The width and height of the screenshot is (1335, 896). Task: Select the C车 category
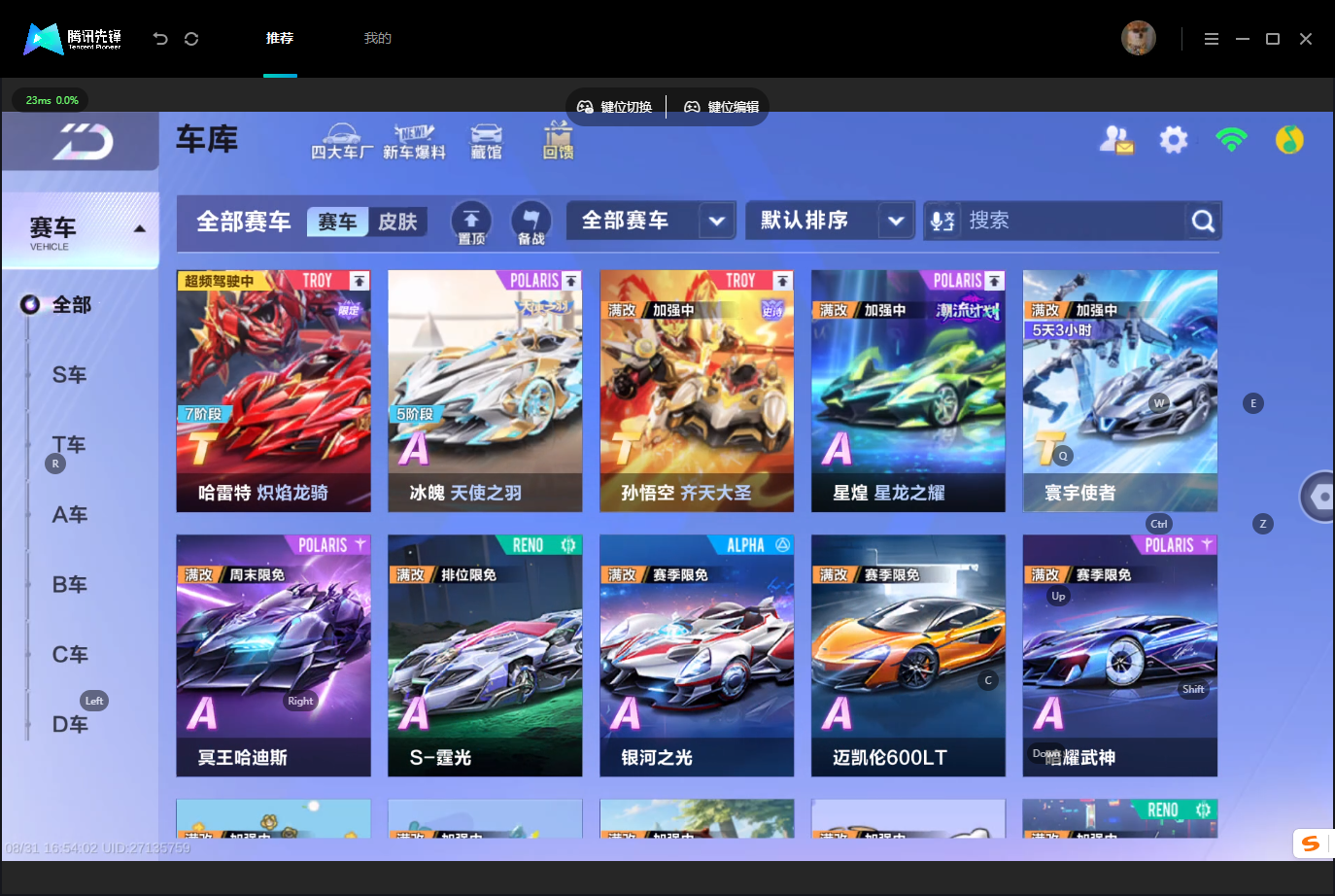point(69,655)
